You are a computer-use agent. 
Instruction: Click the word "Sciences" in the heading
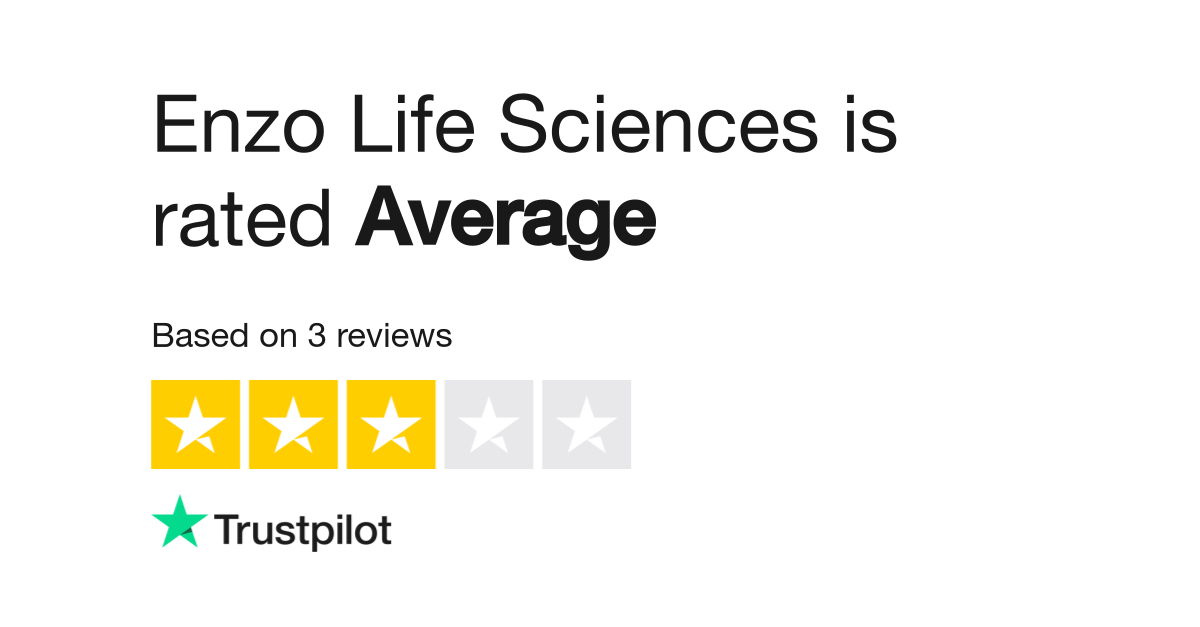[657, 127]
